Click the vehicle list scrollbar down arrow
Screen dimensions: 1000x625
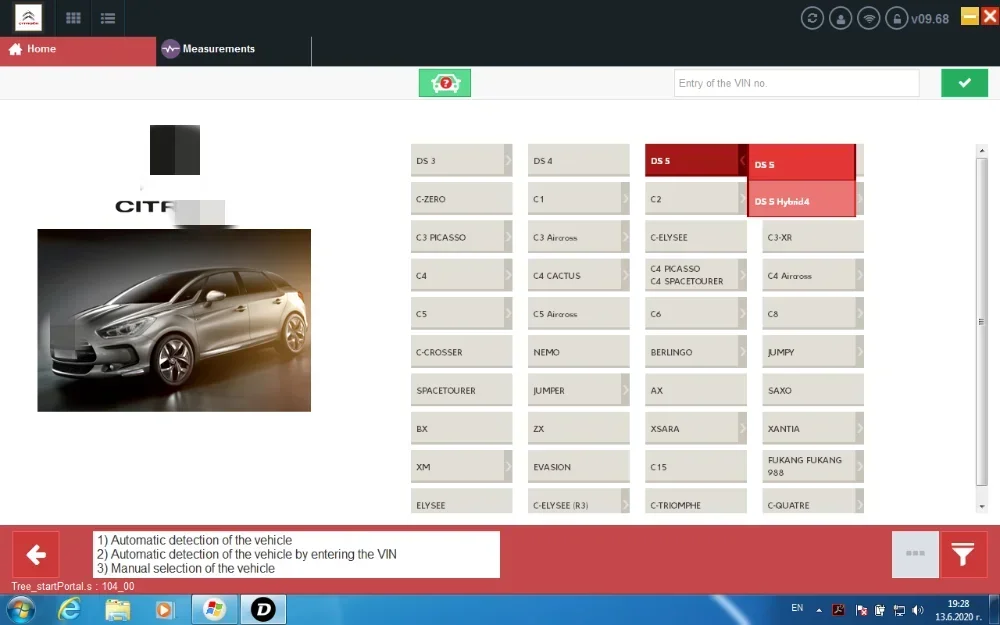click(x=982, y=506)
